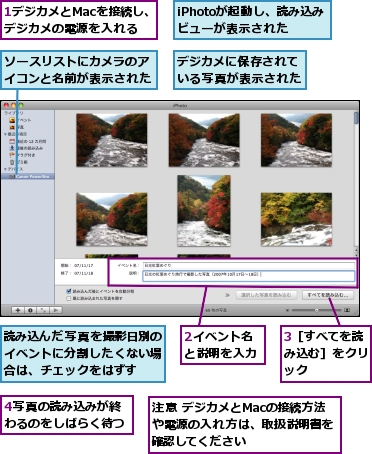372x454 pixels.
Task: Collapse the Devices (デバイス) section triangle
Action: [x=5, y=169]
